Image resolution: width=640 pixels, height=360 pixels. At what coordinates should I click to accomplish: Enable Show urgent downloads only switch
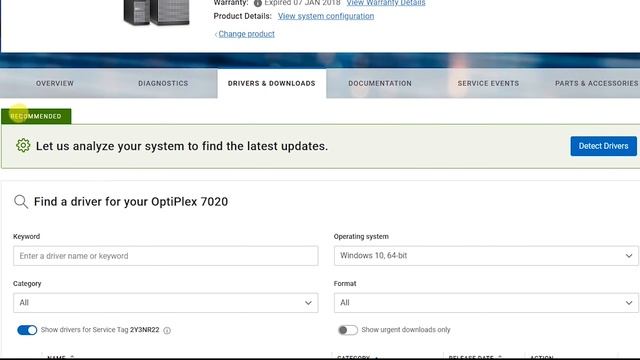348,330
